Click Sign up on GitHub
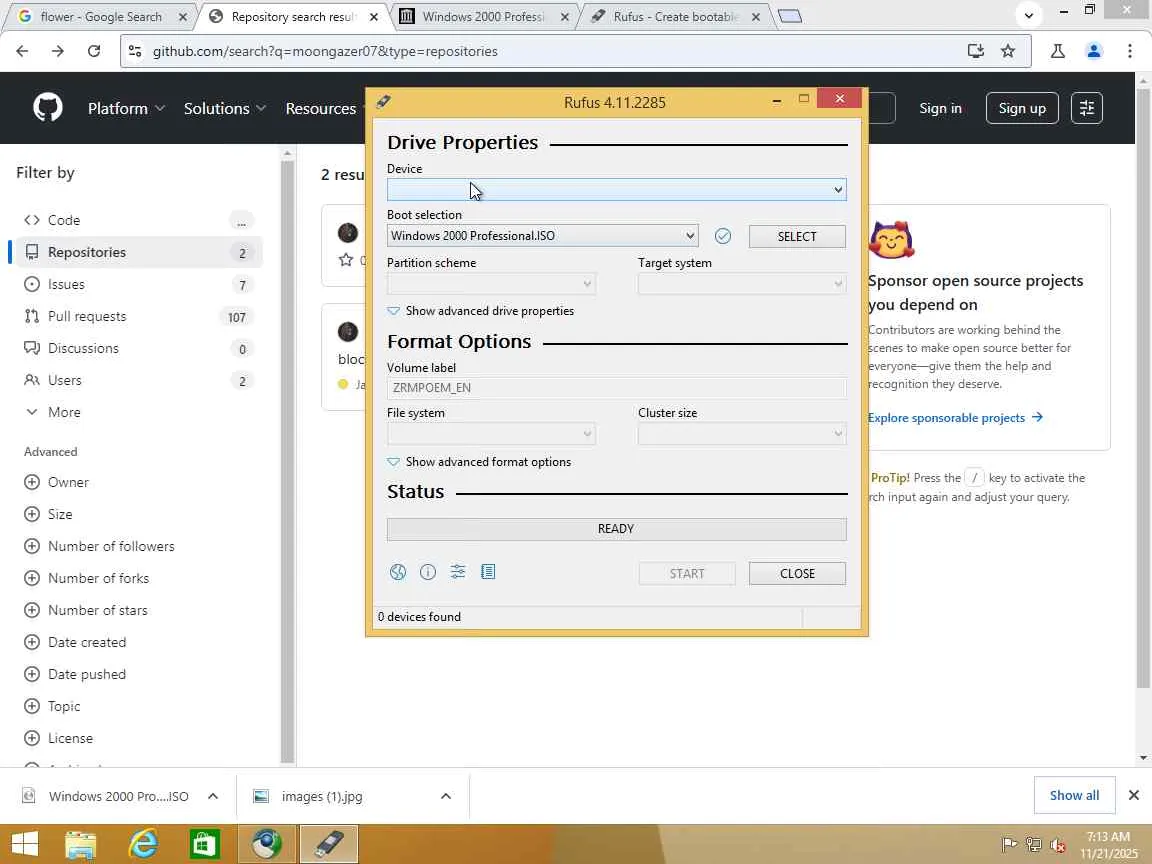1152x864 pixels. tap(1022, 108)
